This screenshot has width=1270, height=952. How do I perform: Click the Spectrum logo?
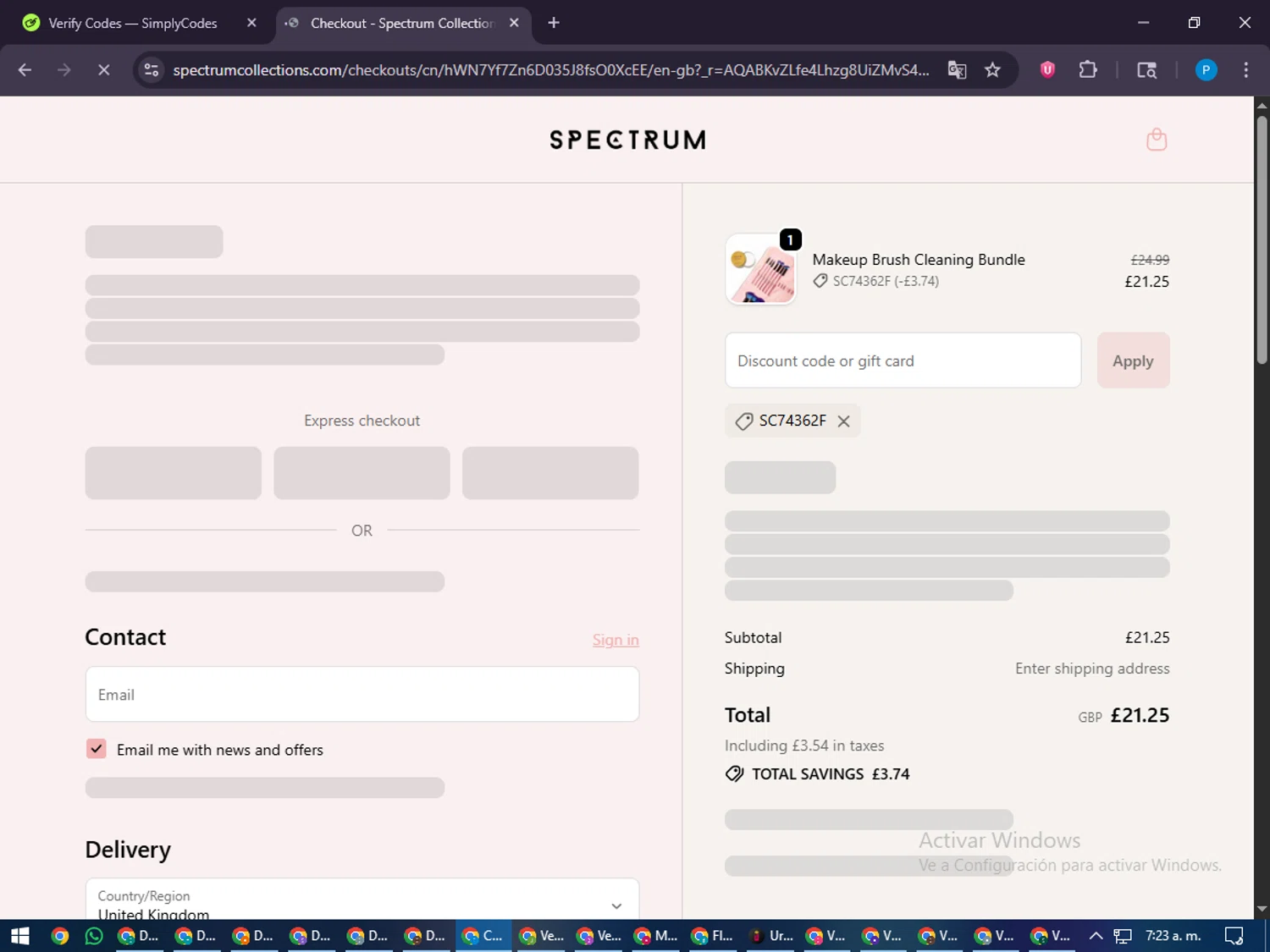[627, 140]
